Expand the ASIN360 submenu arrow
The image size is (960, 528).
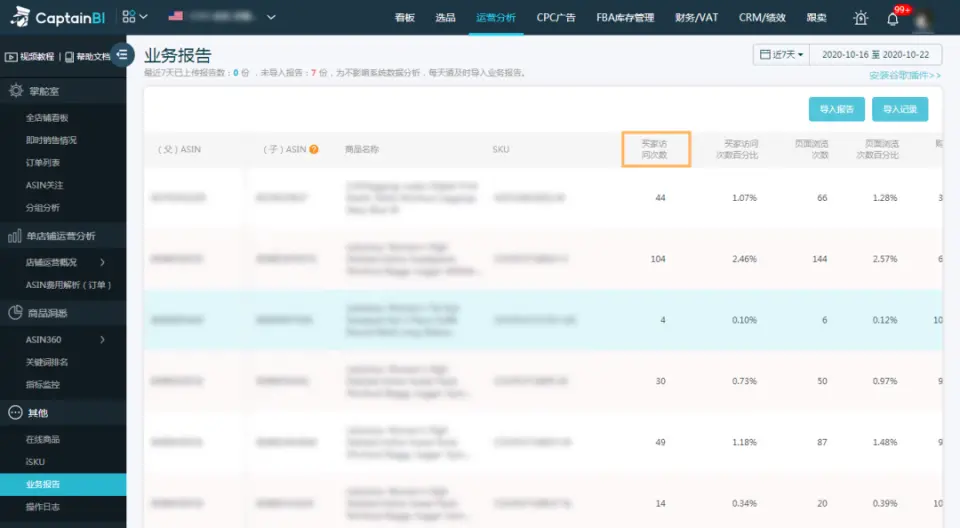tap(102, 339)
